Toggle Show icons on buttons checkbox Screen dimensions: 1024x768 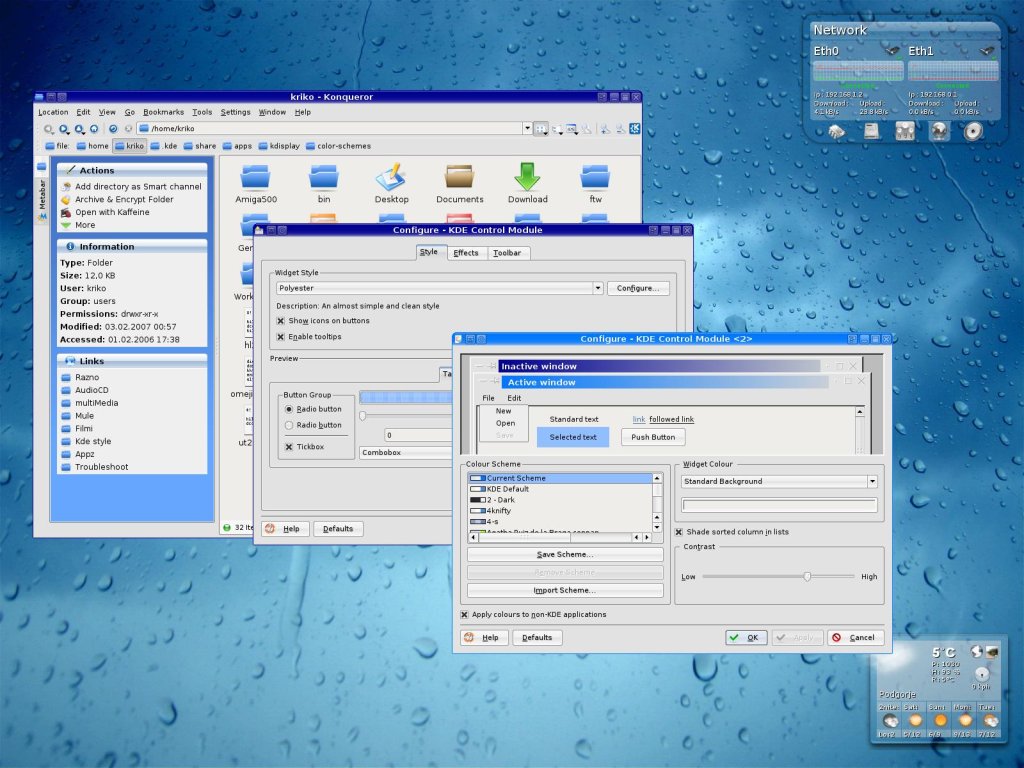(281, 321)
